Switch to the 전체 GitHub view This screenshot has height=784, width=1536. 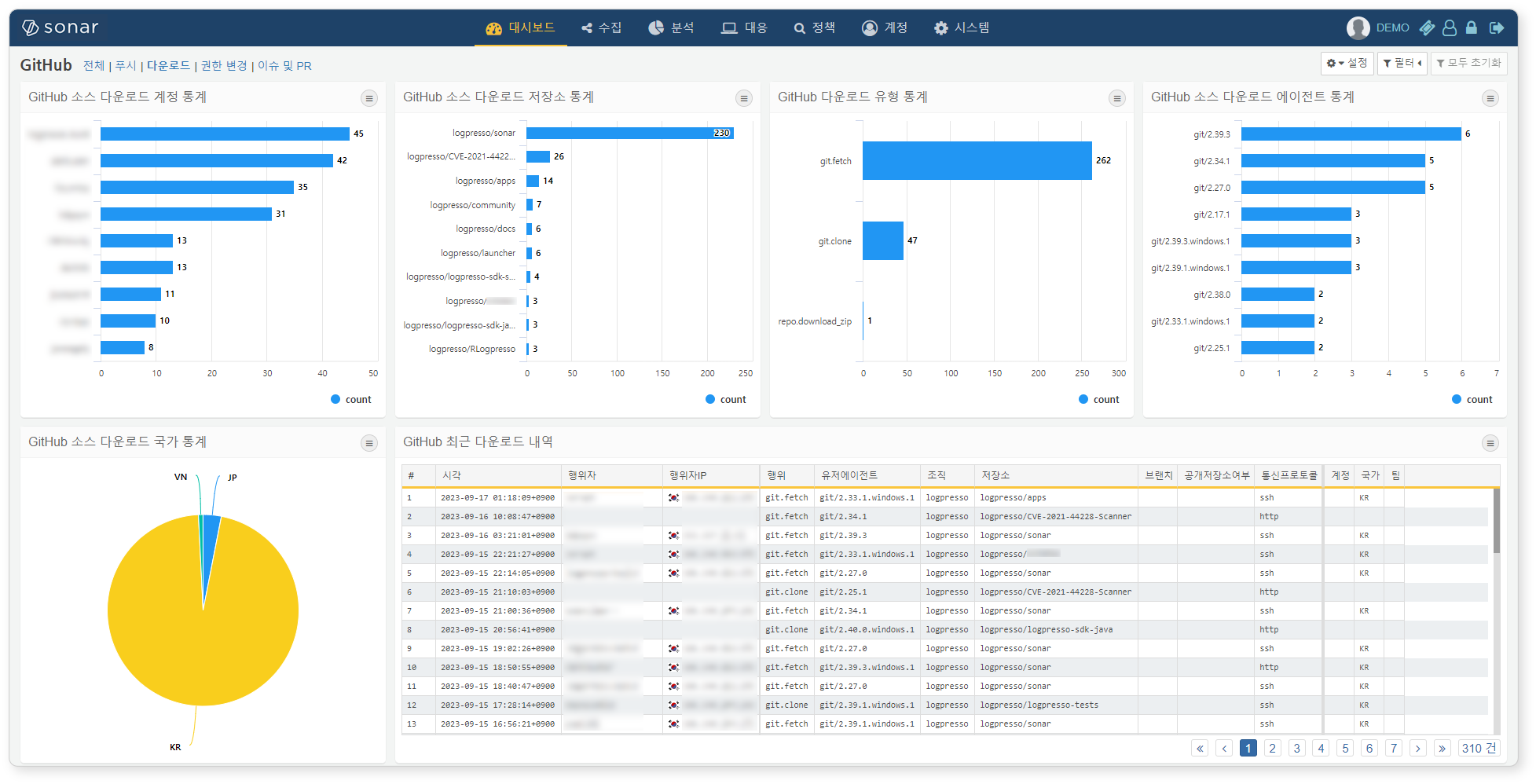pos(93,66)
